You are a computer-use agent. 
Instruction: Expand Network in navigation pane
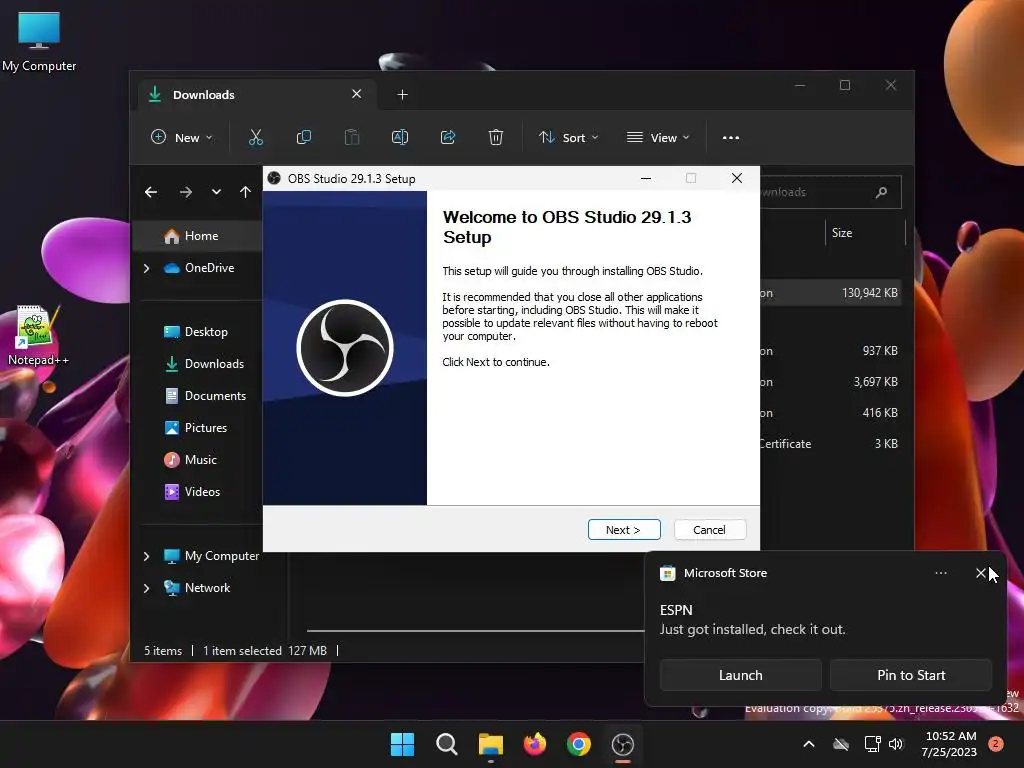point(146,588)
